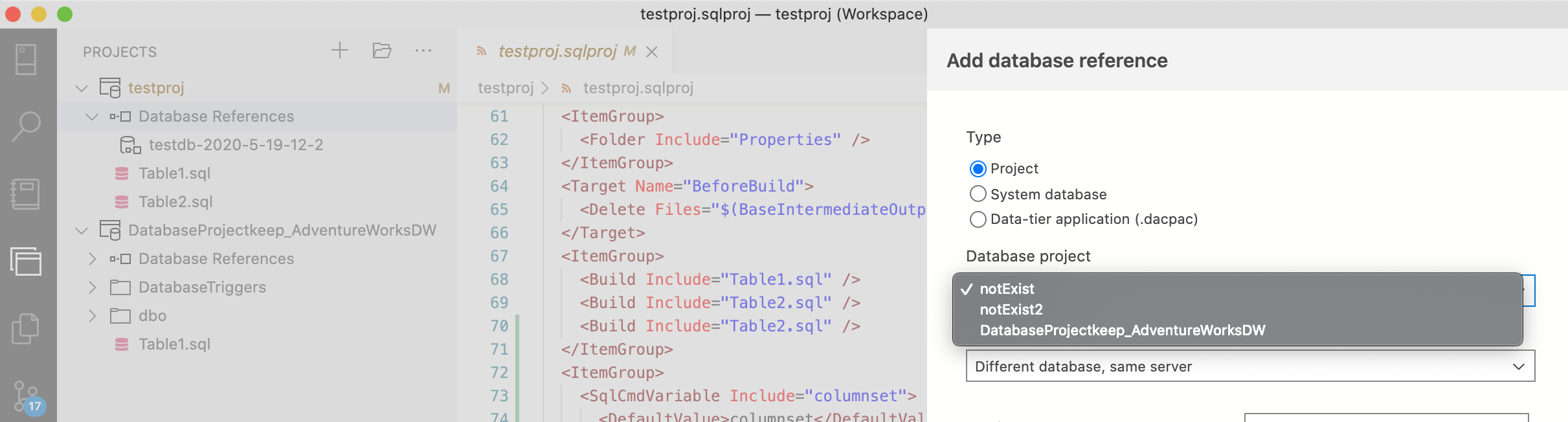1568x422 pixels.
Task: Click the Delete Files line in the editor
Action: pyautogui.click(x=752, y=210)
